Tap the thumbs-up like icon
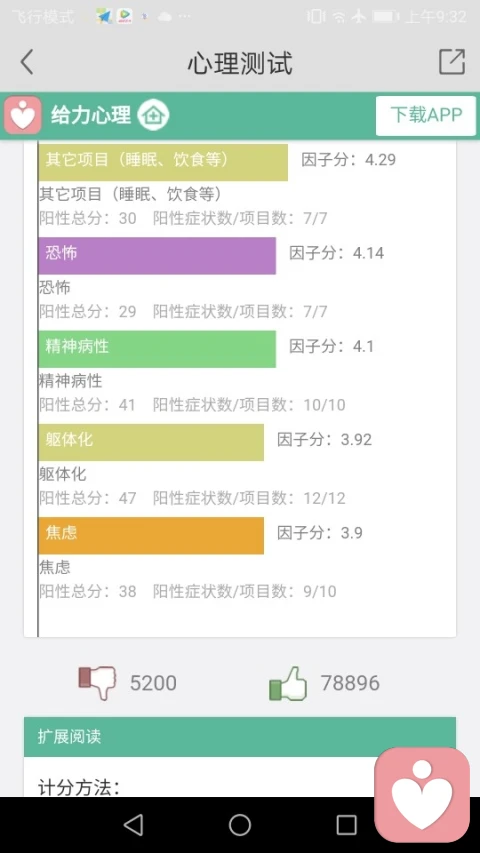The width and height of the screenshot is (480, 853). [x=288, y=683]
